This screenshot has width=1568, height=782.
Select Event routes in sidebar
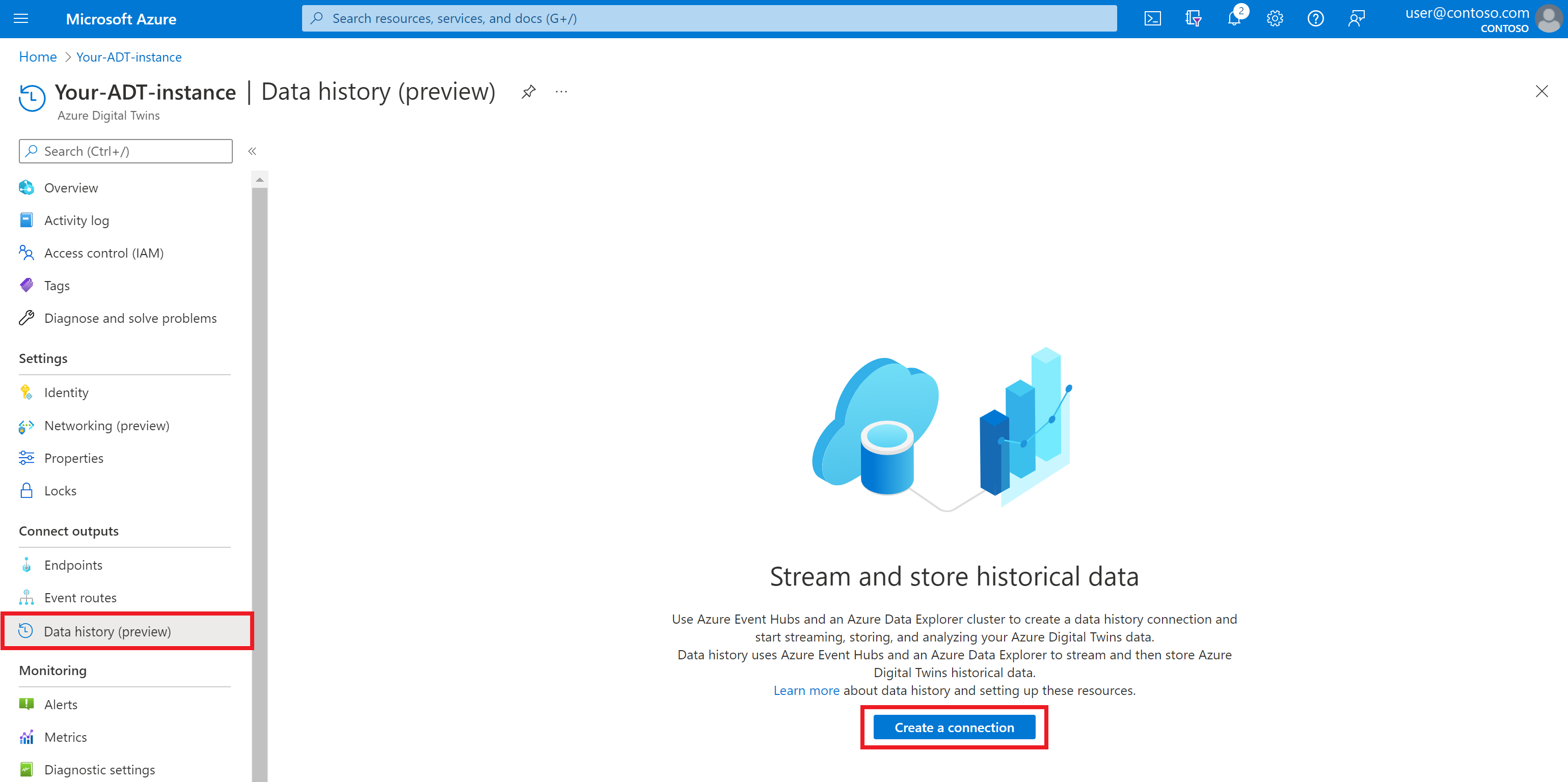click(80, 598)
